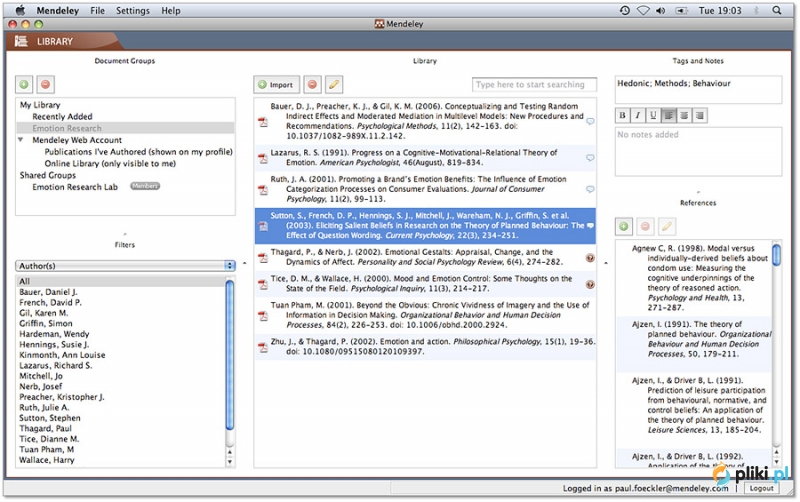Viewport: 800px width, 502px height.
Task: Click note bubble icon on Lazarus entry
Action: [590, 158]
